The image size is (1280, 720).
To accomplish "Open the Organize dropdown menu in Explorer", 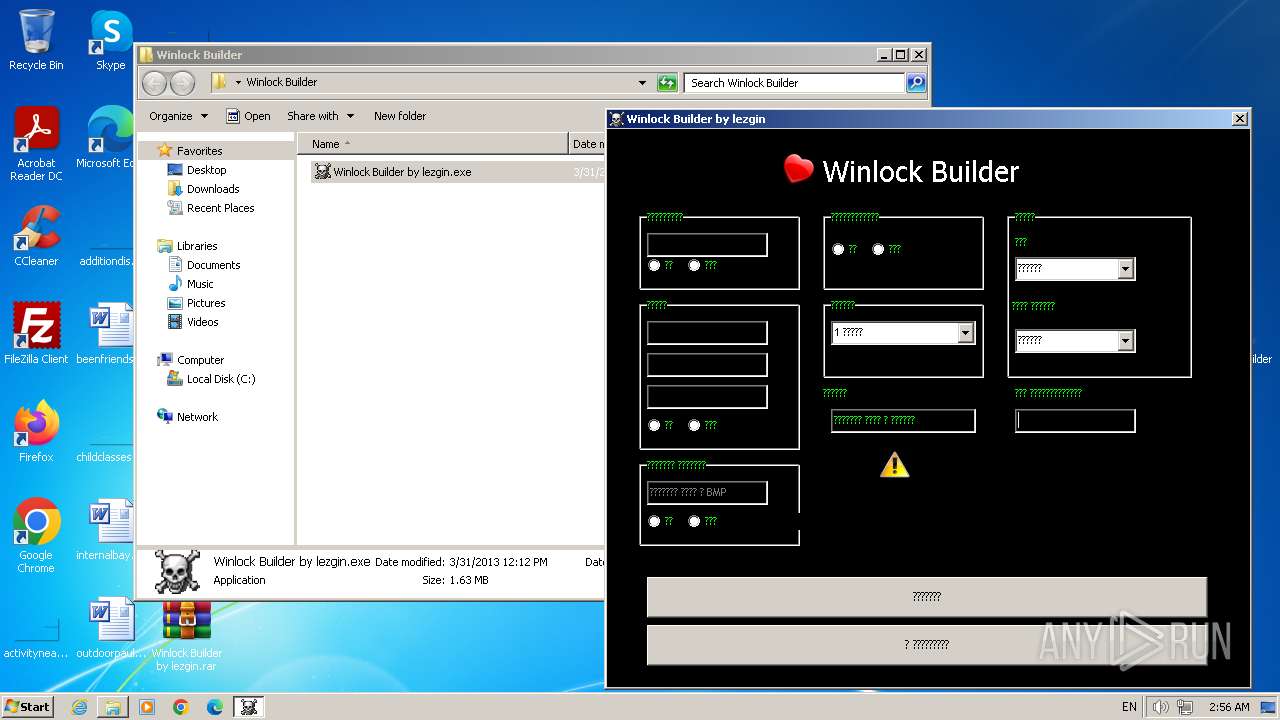I will [178, 116].
